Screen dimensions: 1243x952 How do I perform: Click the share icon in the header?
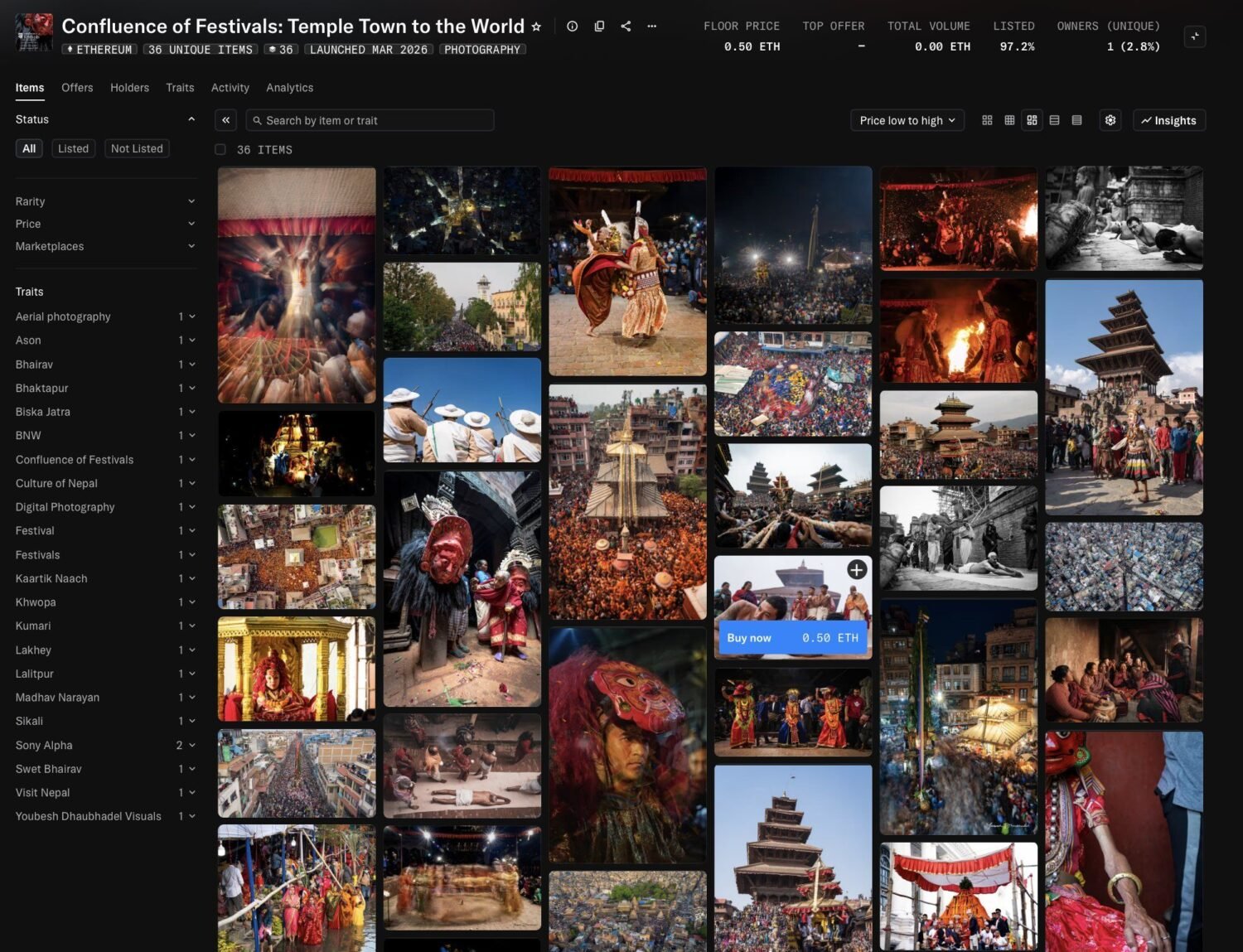(626, 27)
